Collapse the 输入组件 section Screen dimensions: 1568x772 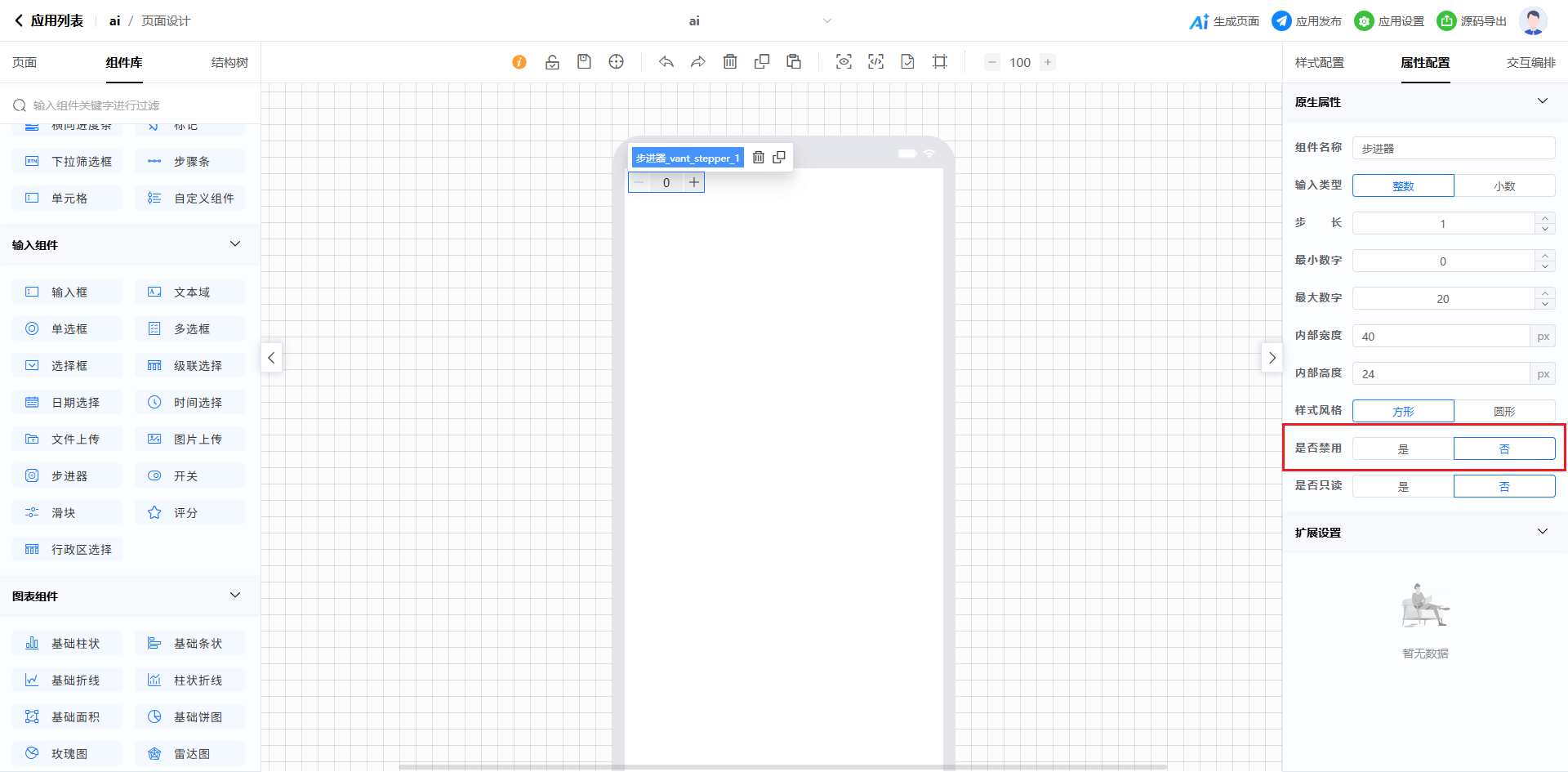[x=235, y=244]
